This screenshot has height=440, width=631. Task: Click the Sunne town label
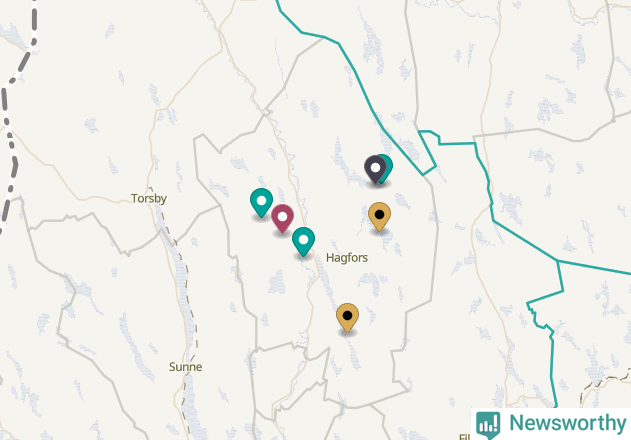[x=186, y=367]
